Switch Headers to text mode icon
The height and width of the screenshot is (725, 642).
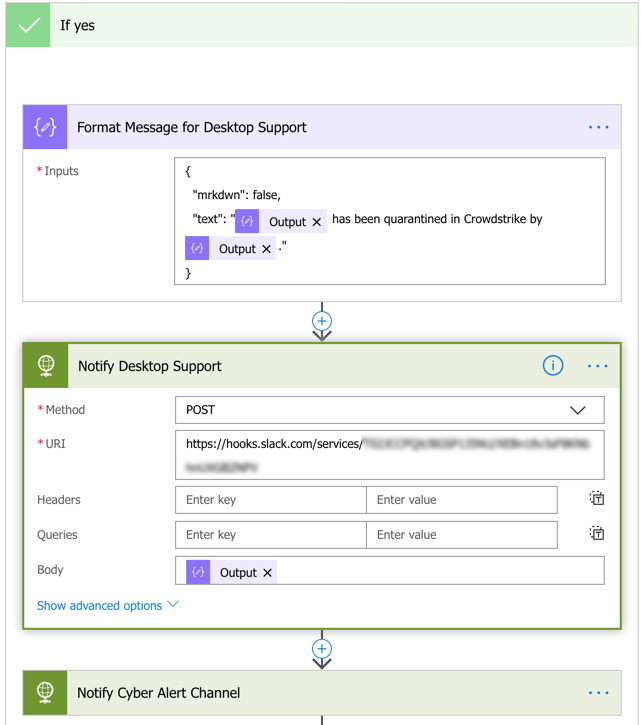click(596, 499)
